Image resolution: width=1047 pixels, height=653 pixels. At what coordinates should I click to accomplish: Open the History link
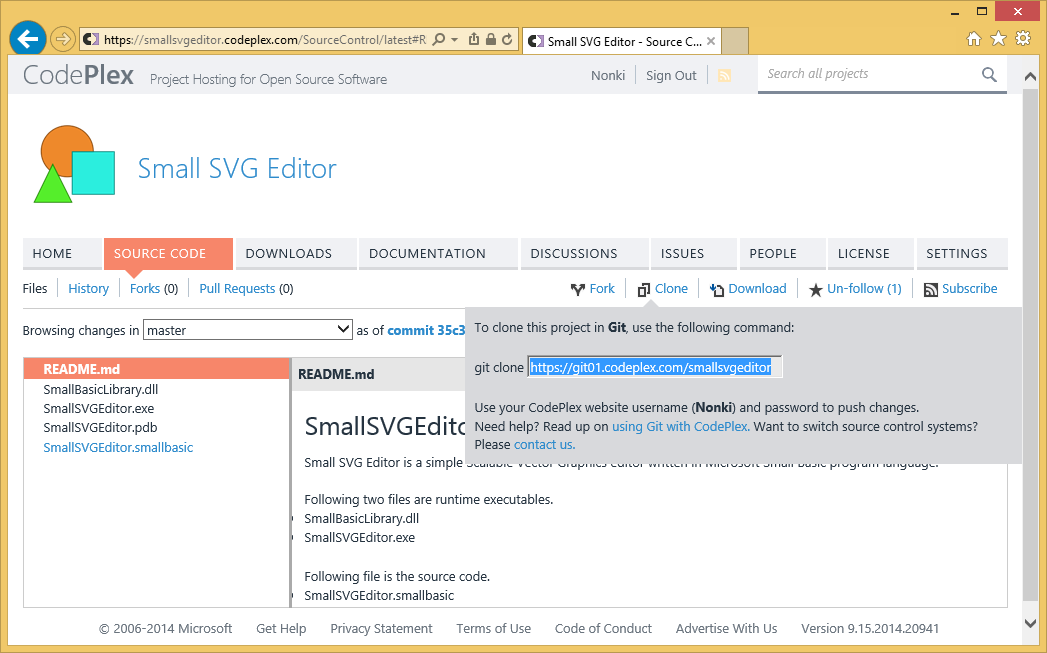tap(88, 288)
